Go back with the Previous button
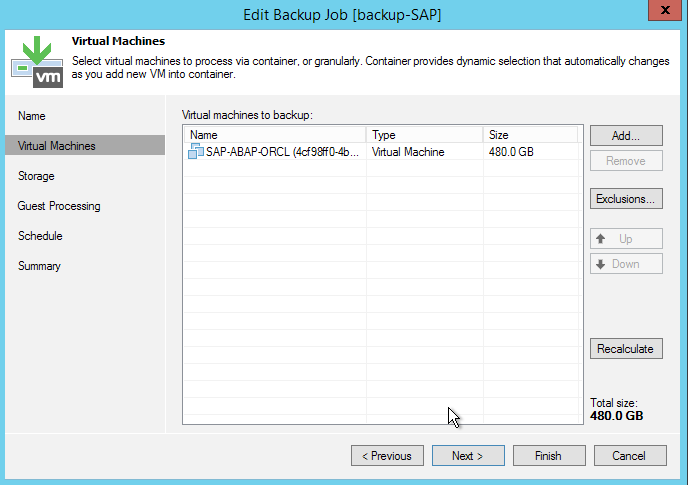Image resolution: width=688 pixels, height=485 pixels. [387, 456]
